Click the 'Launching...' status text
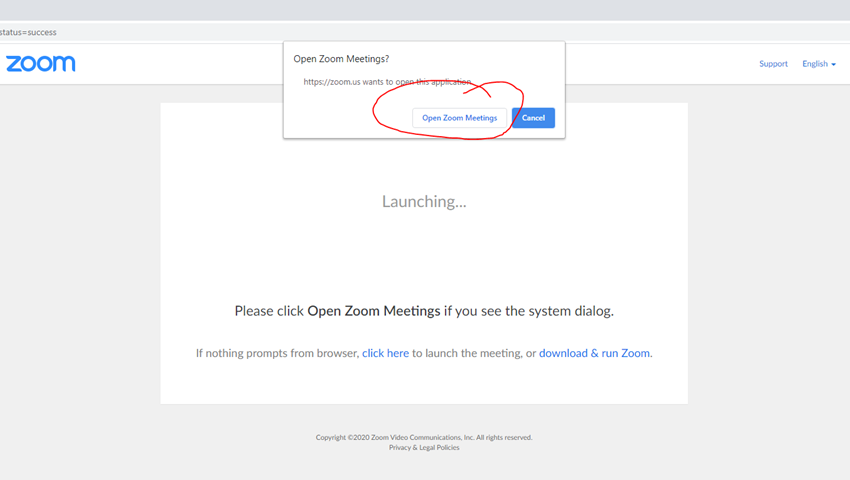The width and height of the screenshot is (850, 480). pos(424,202)
